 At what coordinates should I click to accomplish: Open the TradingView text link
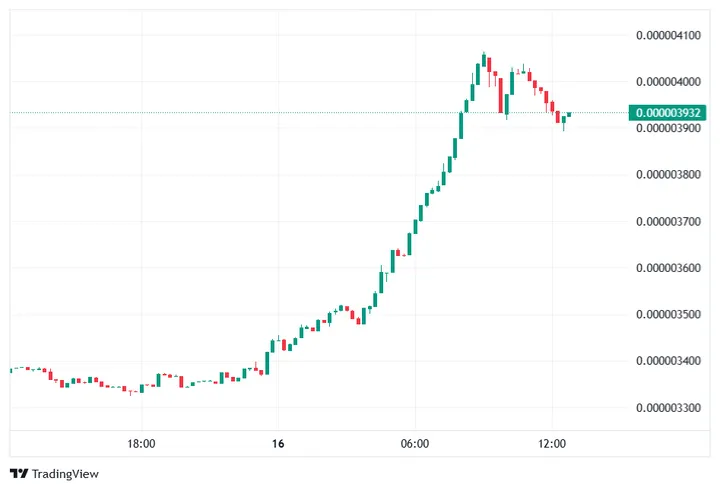click(66, 473)
